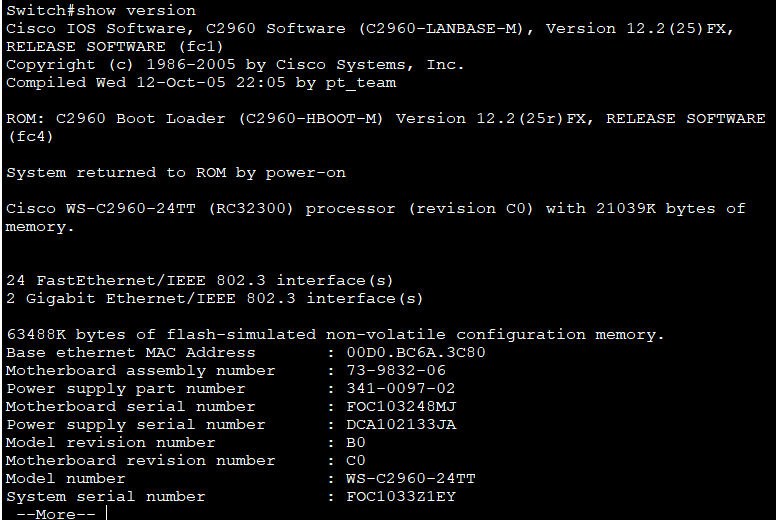
Task: Click the power supply serial number DCA102133JA
Action: [401, 424]
